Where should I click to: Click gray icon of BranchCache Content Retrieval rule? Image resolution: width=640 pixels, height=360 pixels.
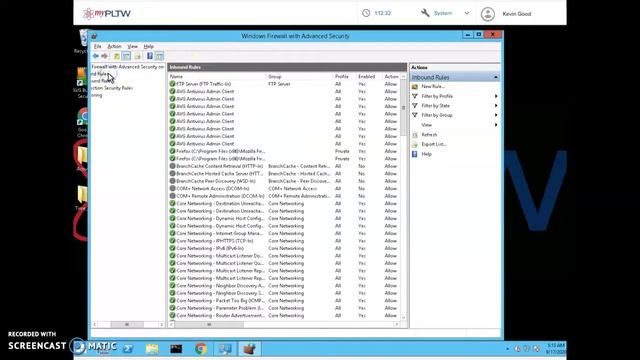pos(172,166)
